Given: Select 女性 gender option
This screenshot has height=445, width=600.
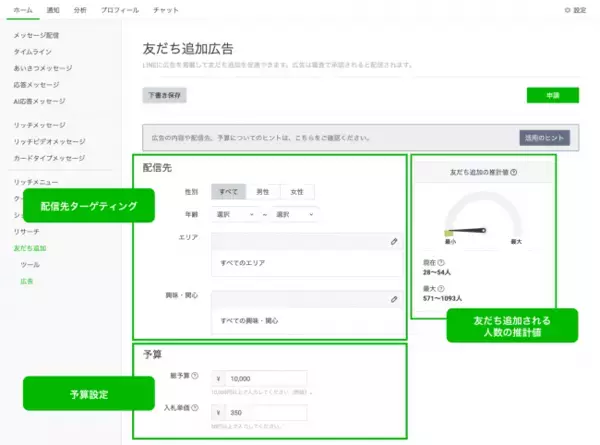Looking at the screenshot, I should 297,191.
